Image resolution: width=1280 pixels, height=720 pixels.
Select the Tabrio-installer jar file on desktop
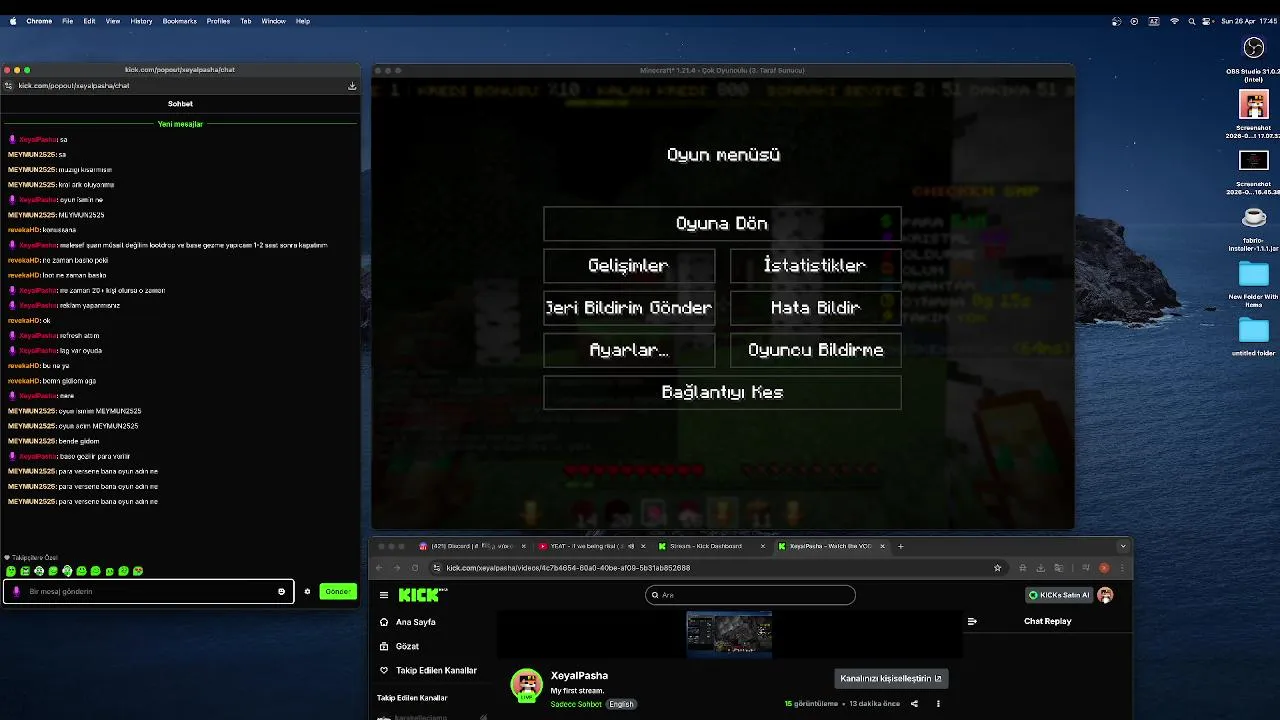pos(1253,217)
